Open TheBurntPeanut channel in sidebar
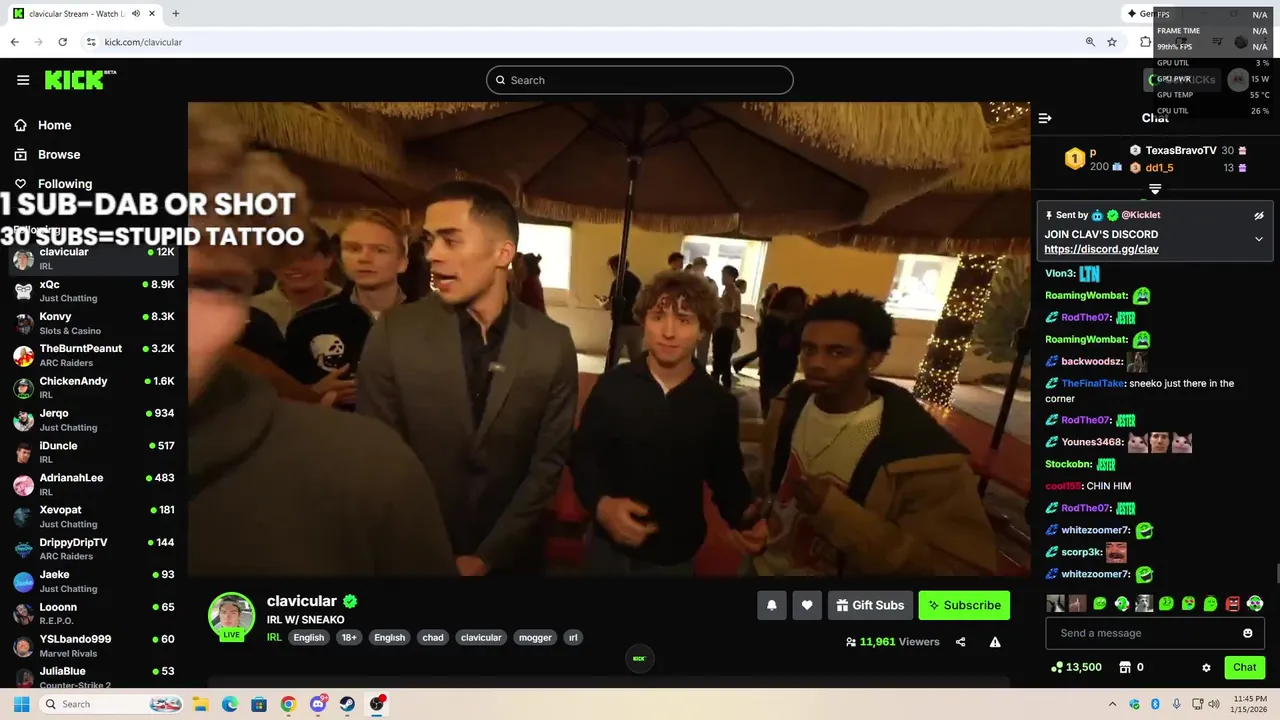1280x720 pixels. tap(94, 355)
